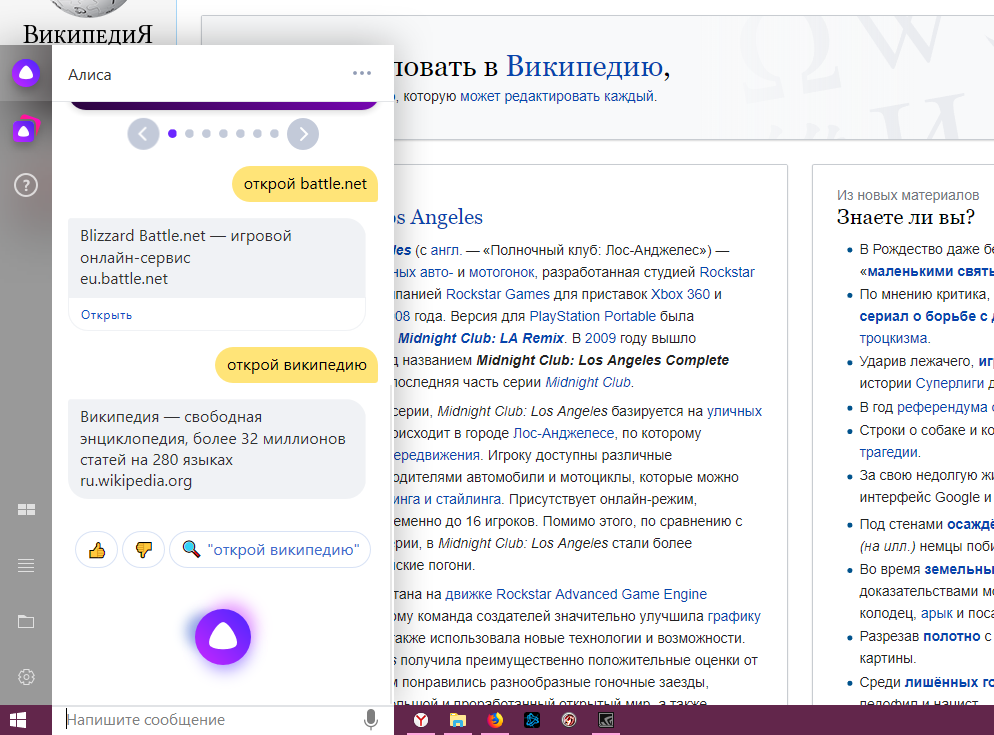Follow the "Лос-Анджелесе" link
Viewport: 994px width, 735px height.
564,433
